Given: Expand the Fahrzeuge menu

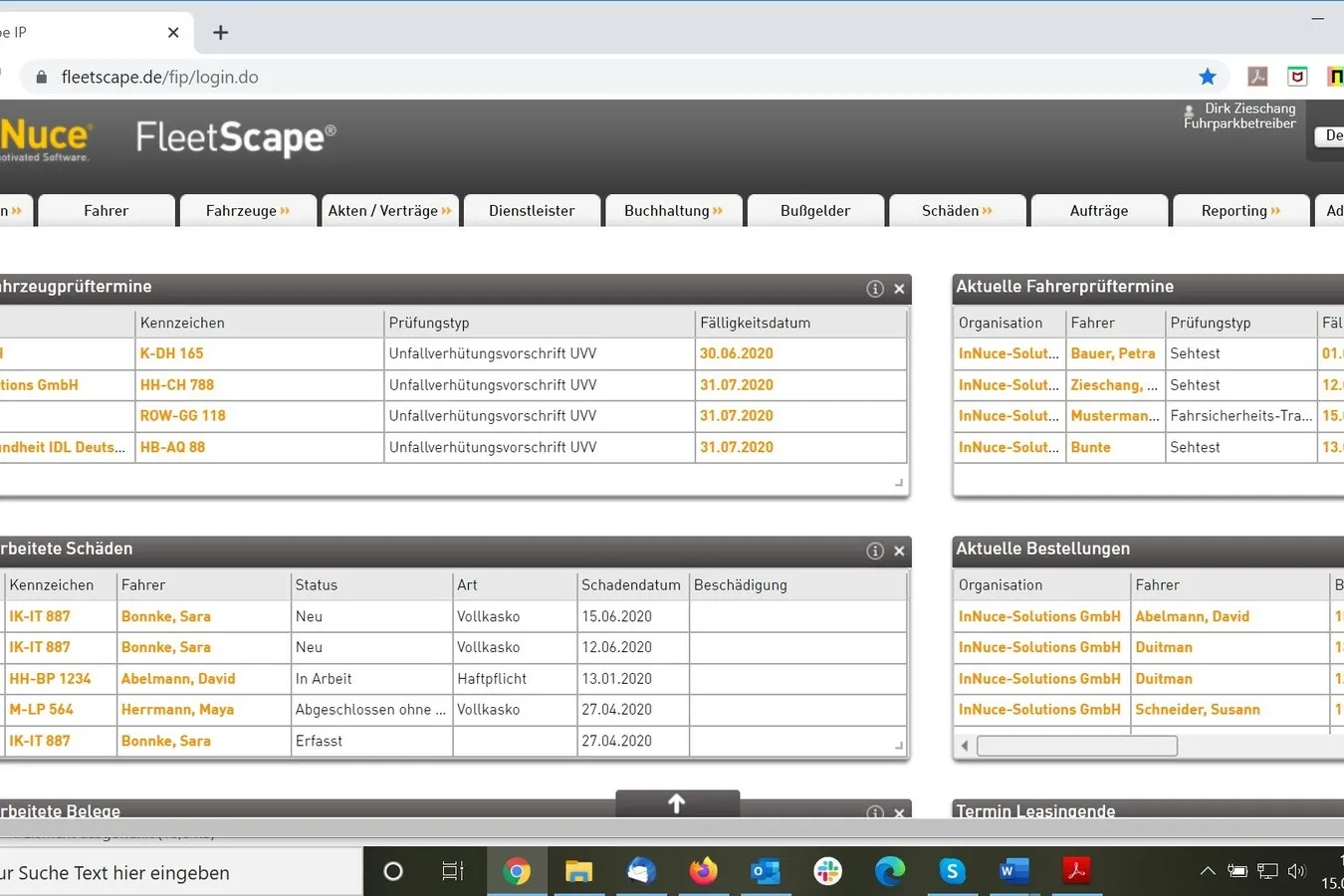Looking at the screenshot, I should [248, 211].
